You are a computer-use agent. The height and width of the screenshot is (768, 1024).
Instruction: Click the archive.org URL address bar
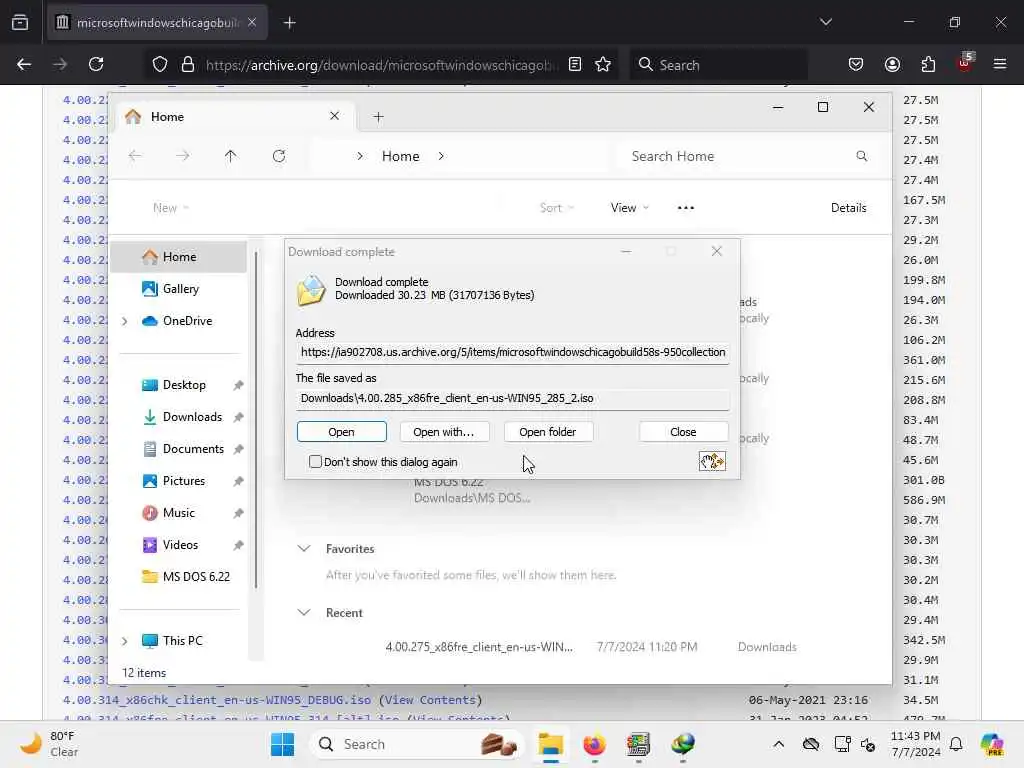click(x=382, y=65)
